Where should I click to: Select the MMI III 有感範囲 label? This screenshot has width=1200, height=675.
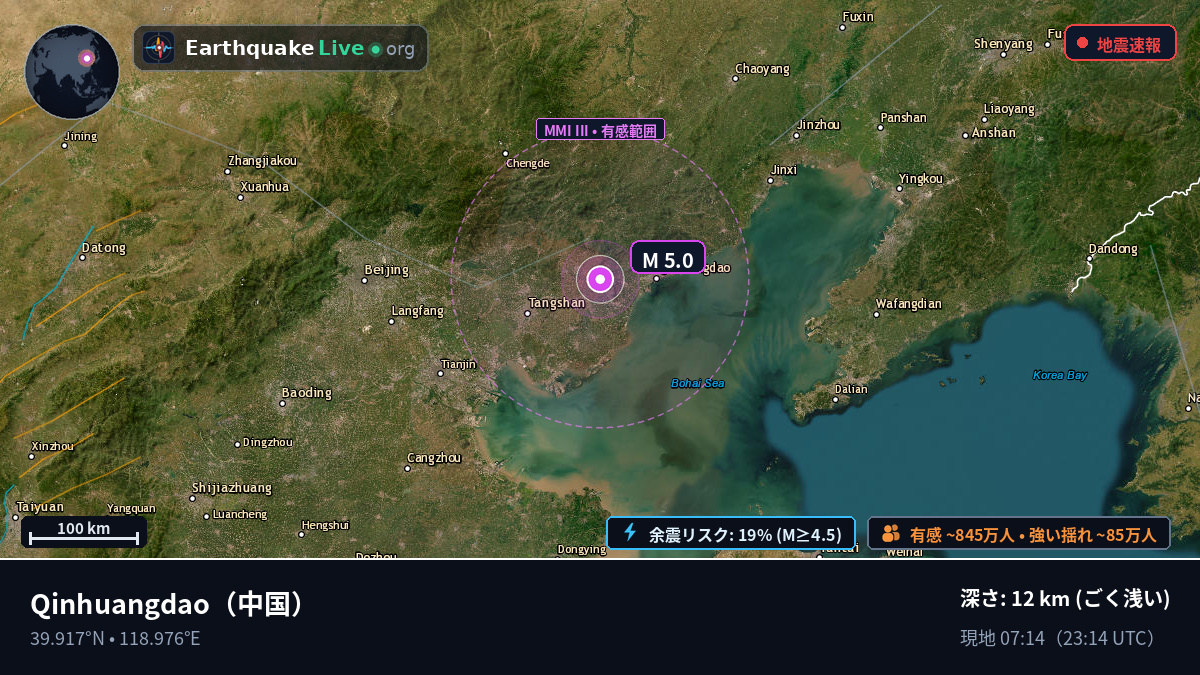(600, 130)
